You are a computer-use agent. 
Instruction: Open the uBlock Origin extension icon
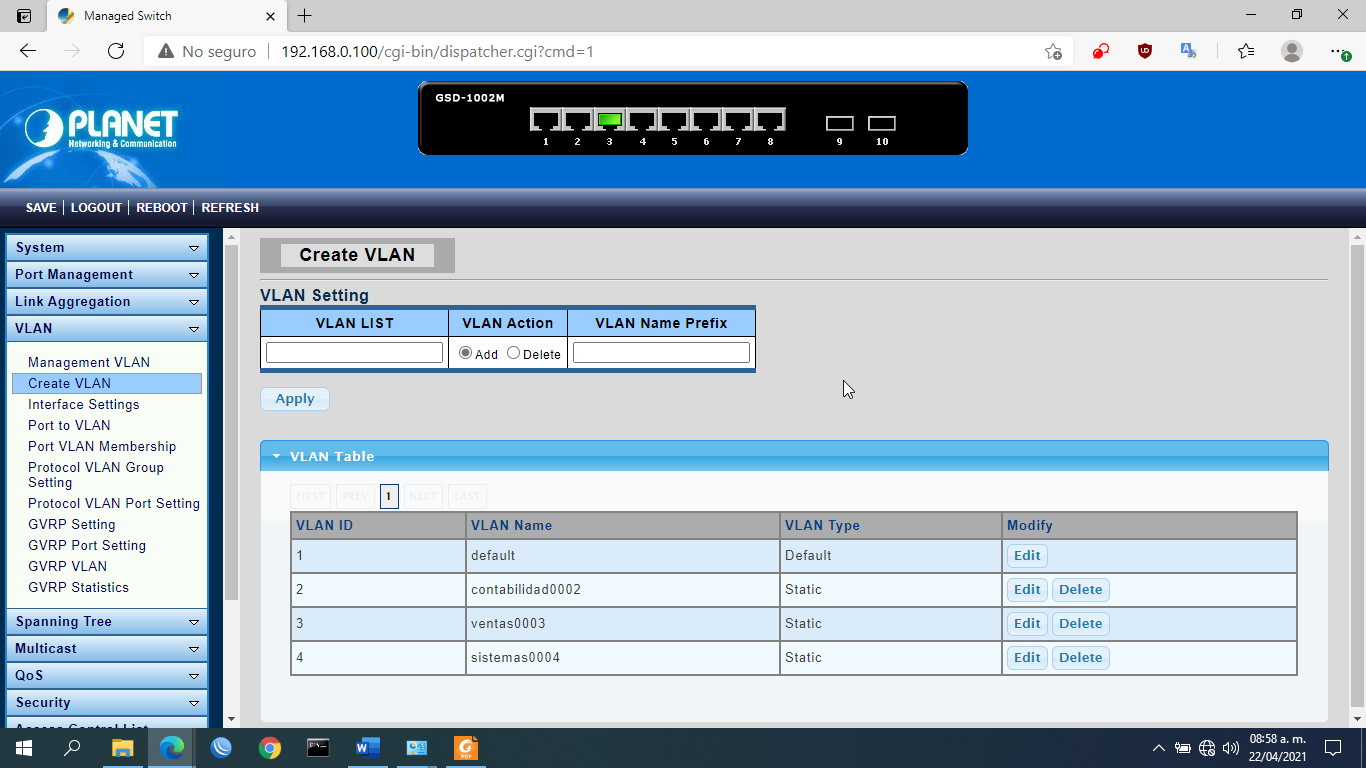click(1145, 51)
